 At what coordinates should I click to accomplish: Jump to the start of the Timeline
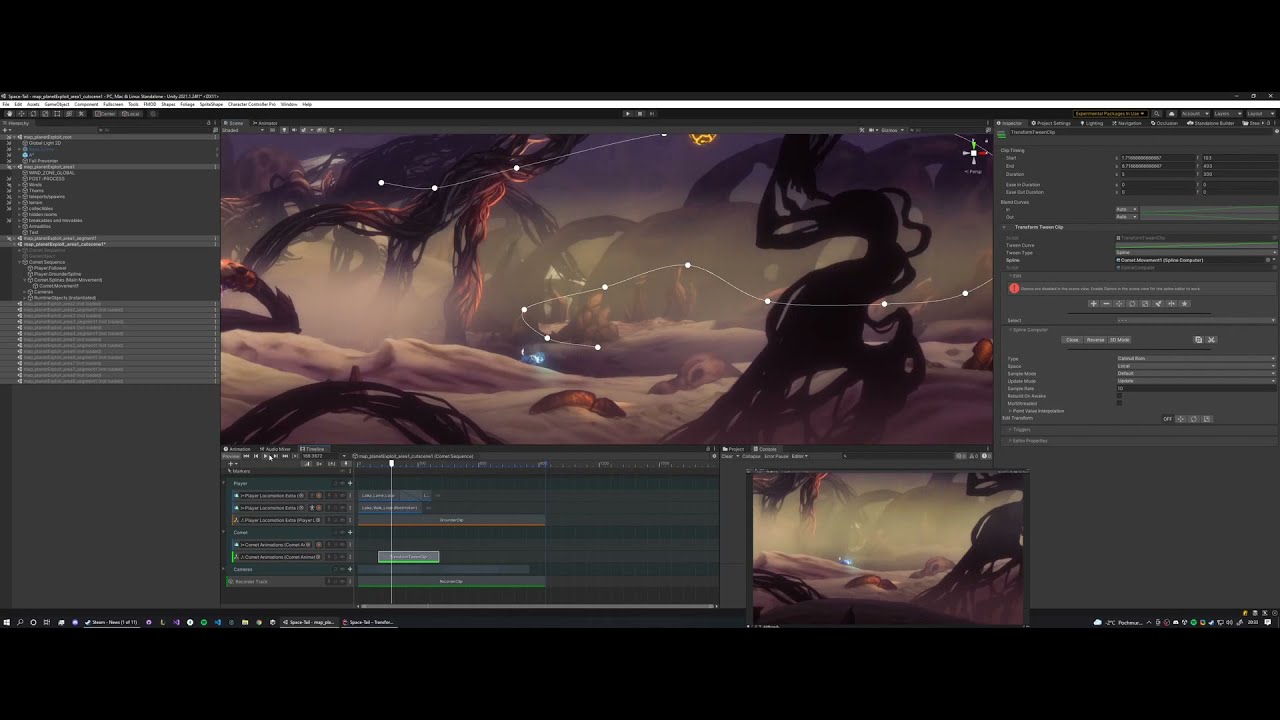coord(246,456)
